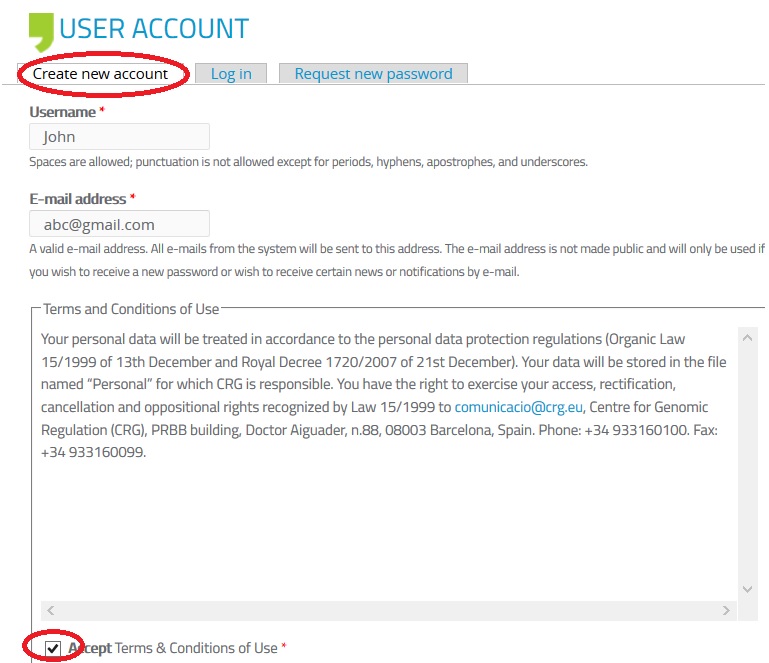Image resolution: width=769 pixels, height=663 pixels.
Task: Click the Username field containing John
Action: point(119,137)
